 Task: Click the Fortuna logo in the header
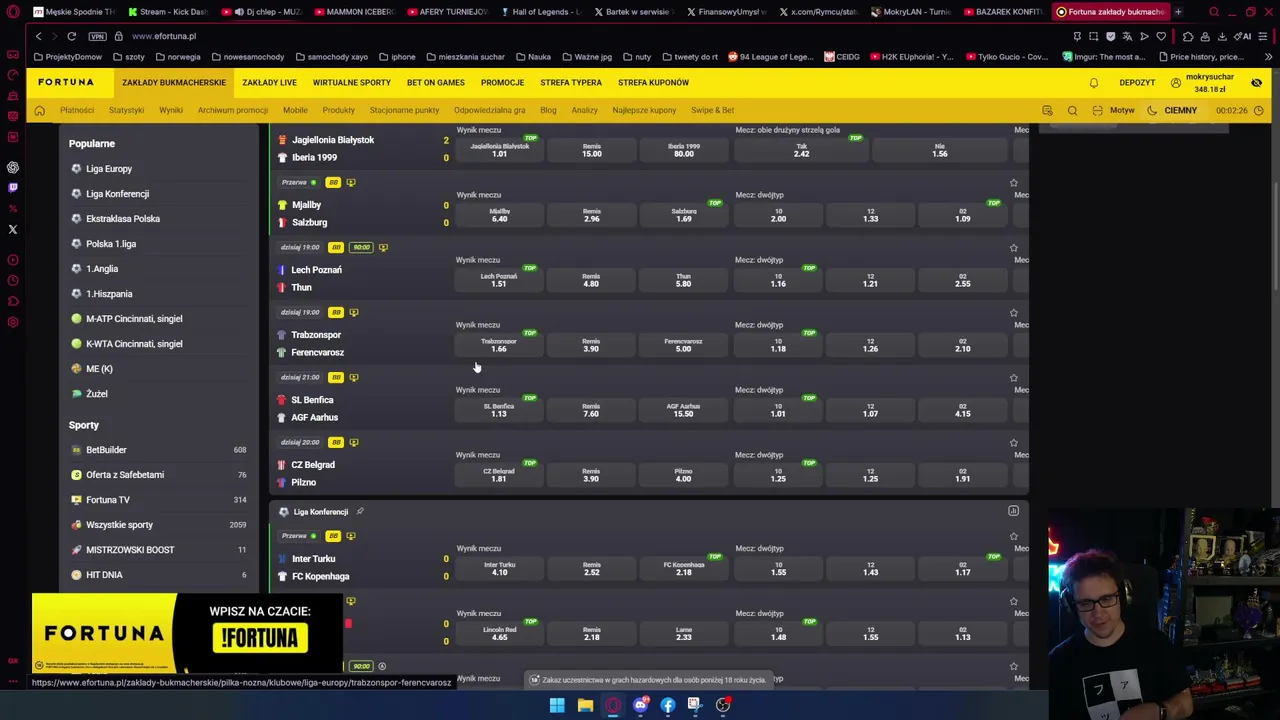[x=66, y=82]
